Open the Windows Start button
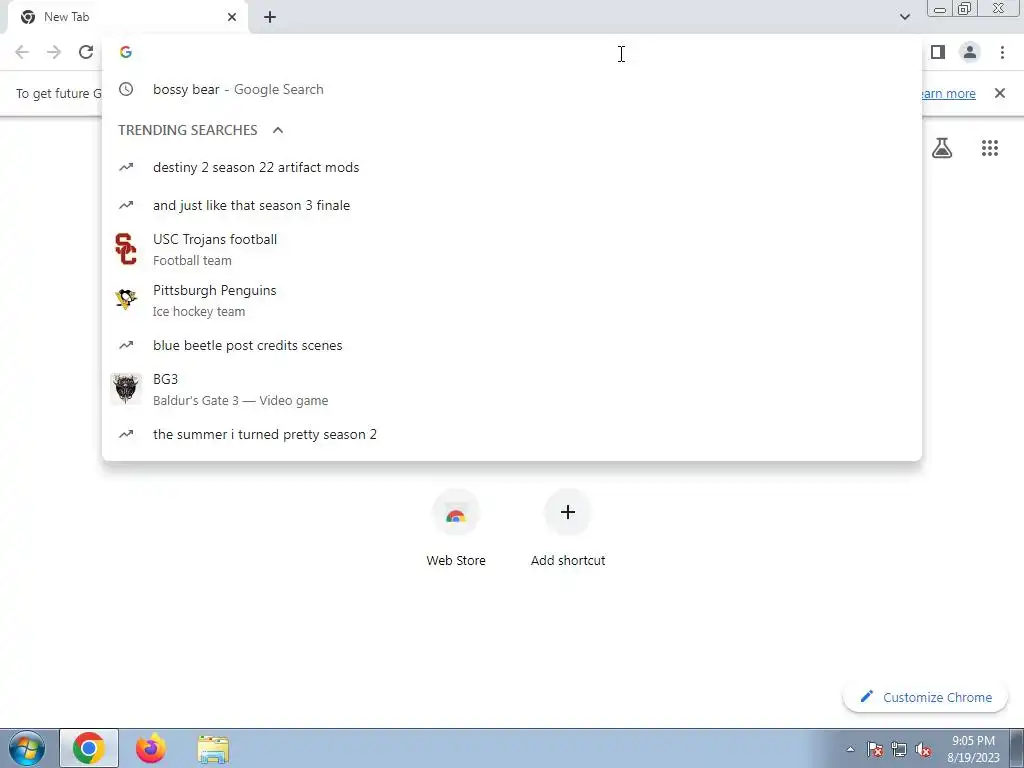Viewport: 1024px width, 768px height. (27, 748)
